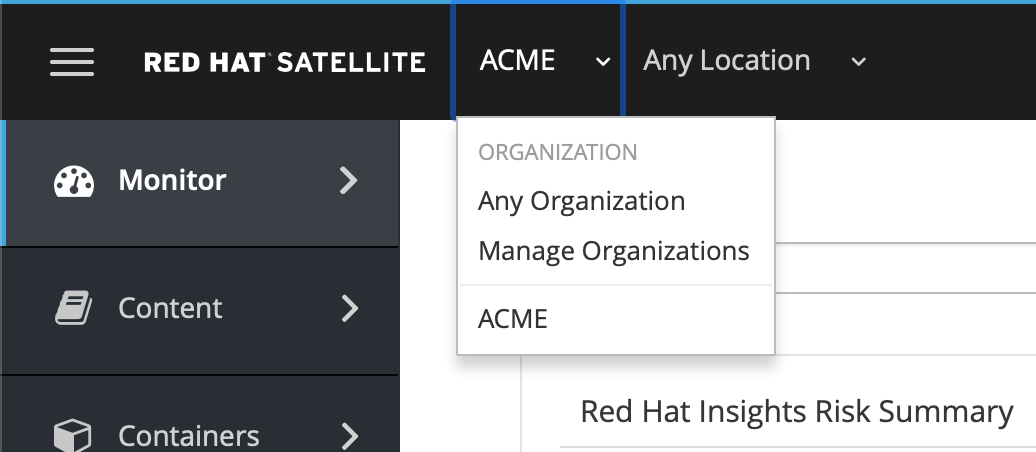Expand the Containers submenu chevron
Viewport: 1036px width, 452px height.
tap(349, 436)
